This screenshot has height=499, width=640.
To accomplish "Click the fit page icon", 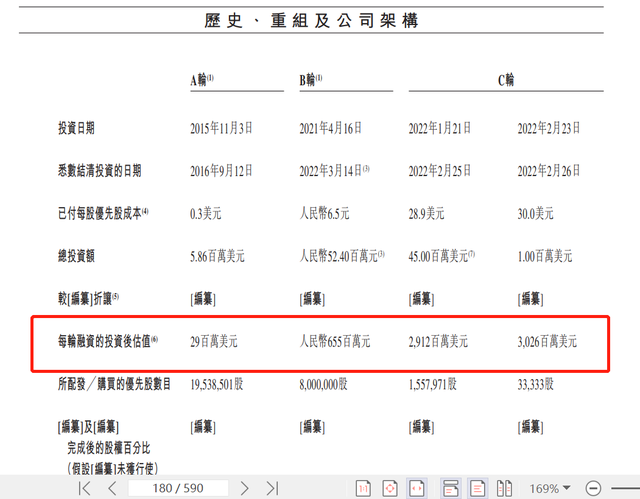I will 391,488.
